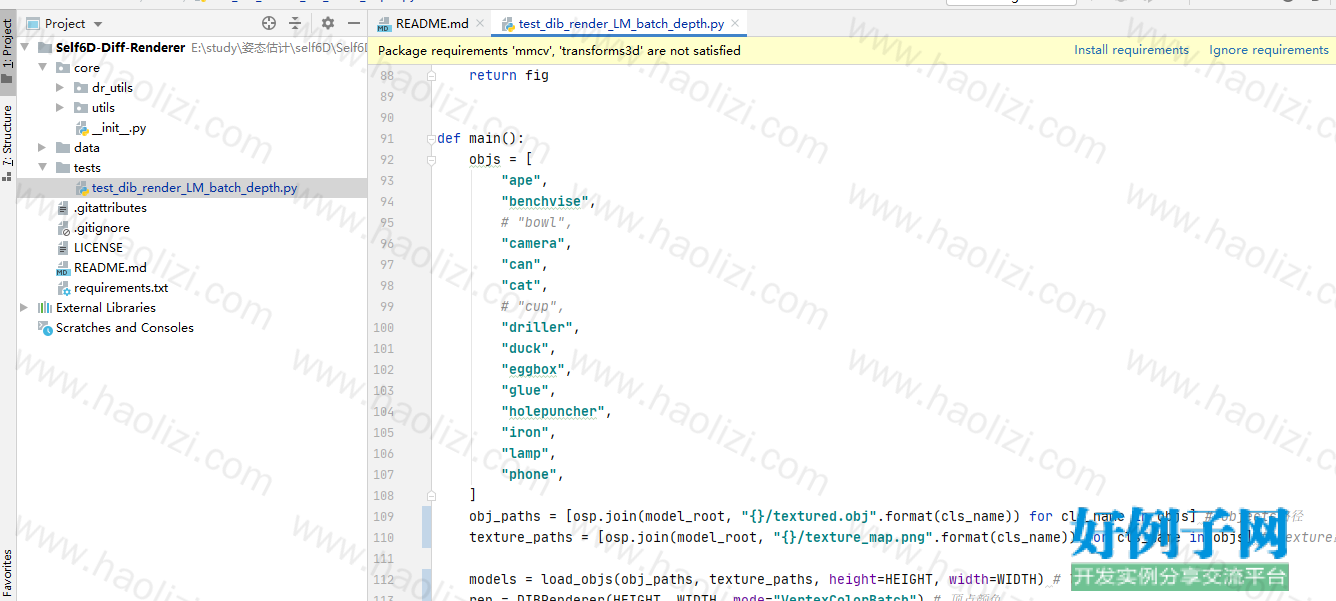The height and width of the screenshot is (601, 1336).
Task: Click the def main(): line
Action: (x=480, y=139)
